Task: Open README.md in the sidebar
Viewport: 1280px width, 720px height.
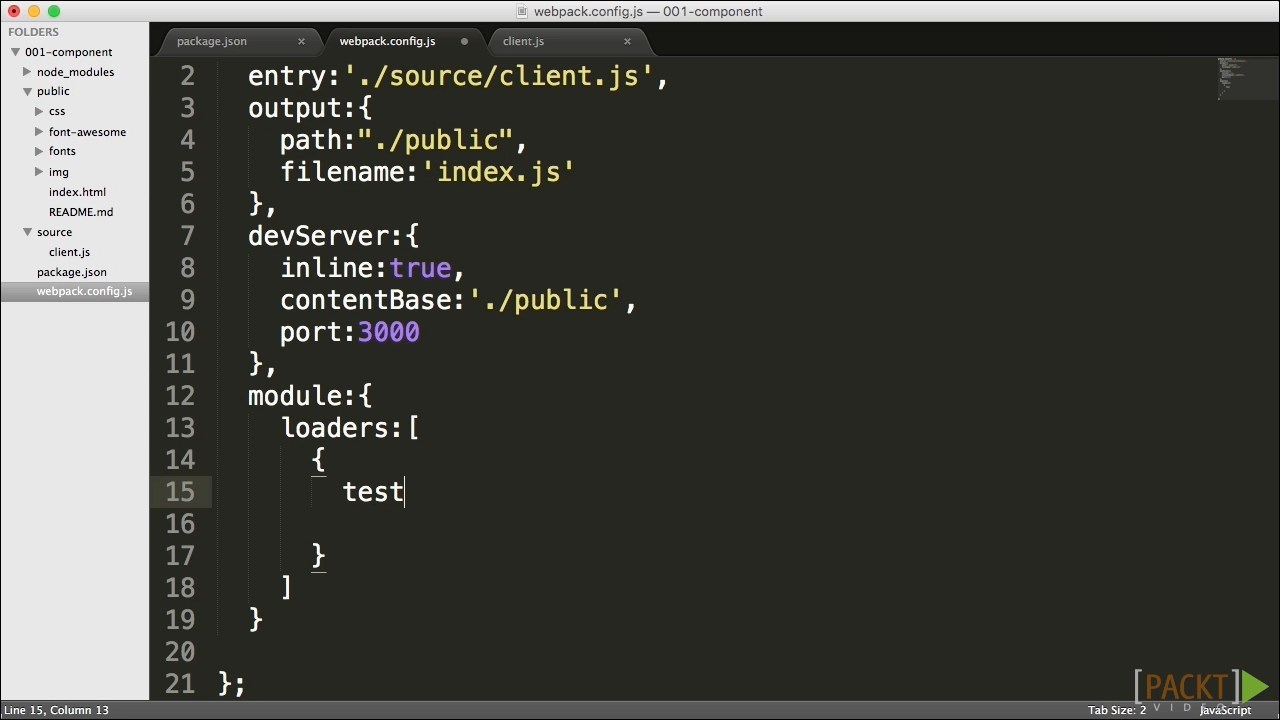Action: point(81,212)
